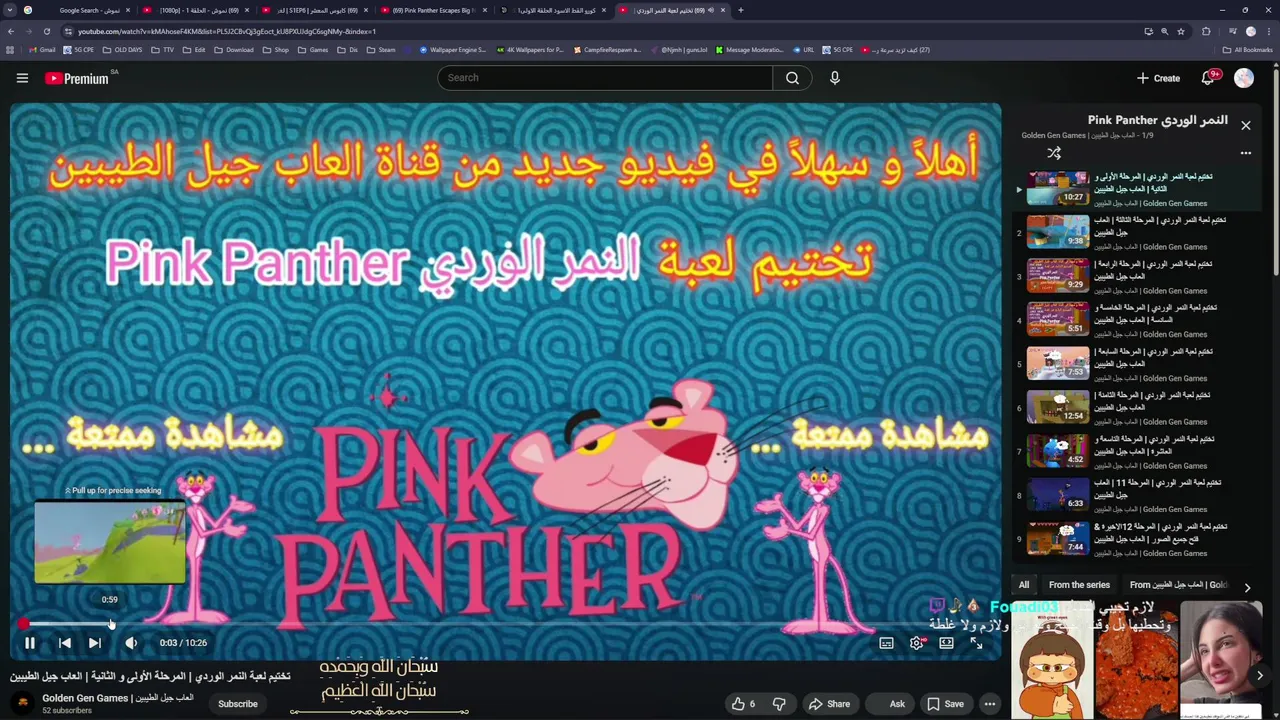
Task: Open the notifications bell
Action: pyautogui.click(x=1209, y=78)
